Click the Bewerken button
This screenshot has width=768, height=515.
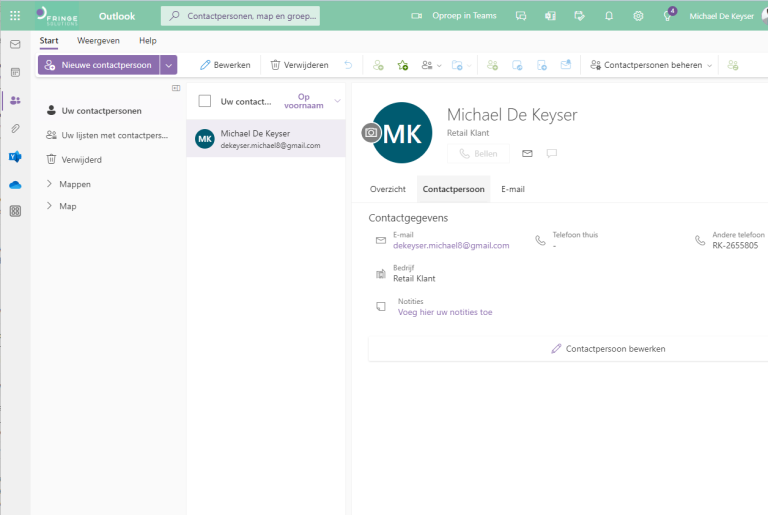coord(225,65)
